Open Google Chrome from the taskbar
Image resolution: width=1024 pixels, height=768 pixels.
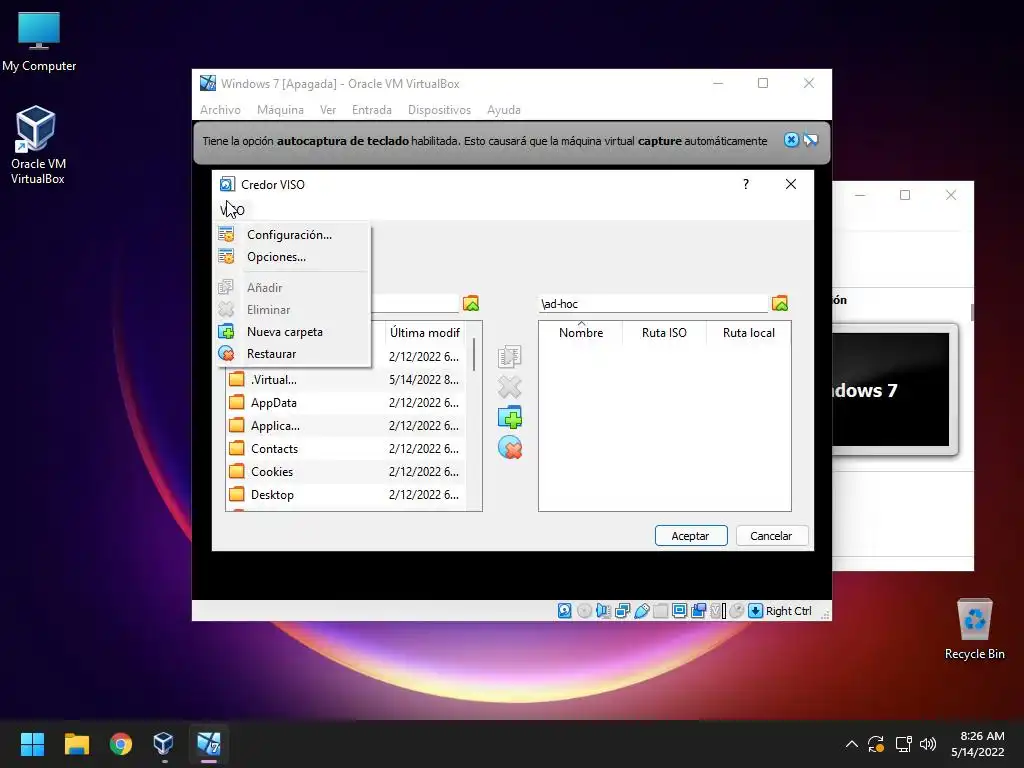coord(121,743)
